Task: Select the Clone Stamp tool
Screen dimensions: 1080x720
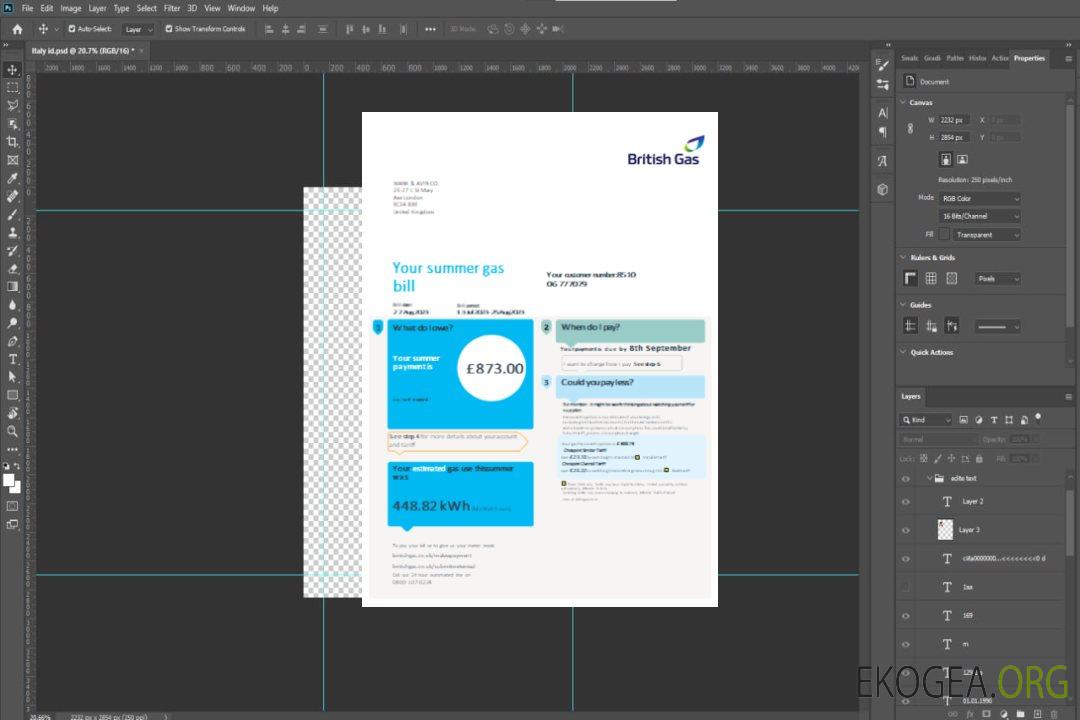Action: pos(13,232)
